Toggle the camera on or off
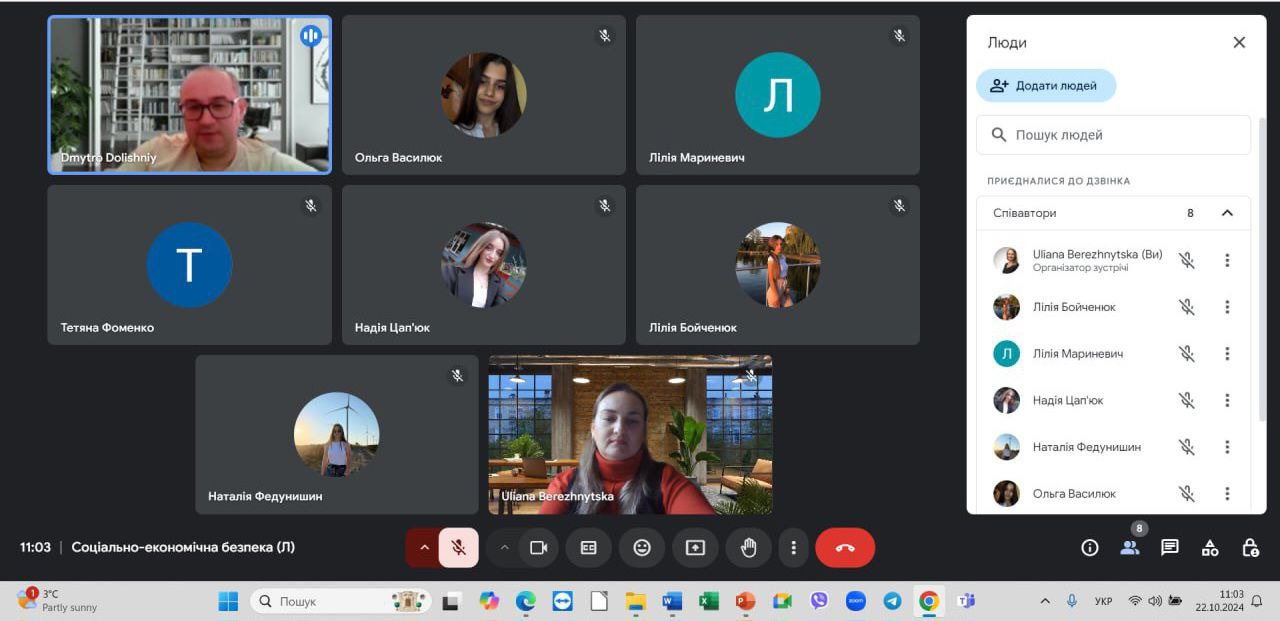1280x621 pixels. pyautogui.click(x=539, y=547)
